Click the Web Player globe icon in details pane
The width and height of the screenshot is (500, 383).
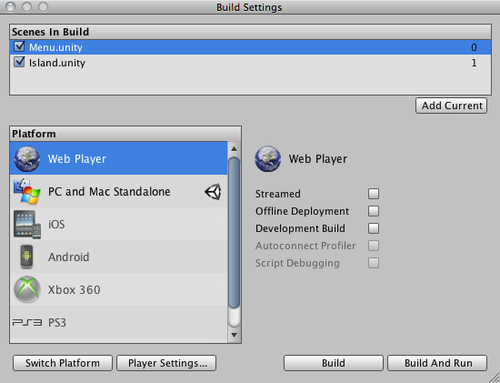coord(268,159)
